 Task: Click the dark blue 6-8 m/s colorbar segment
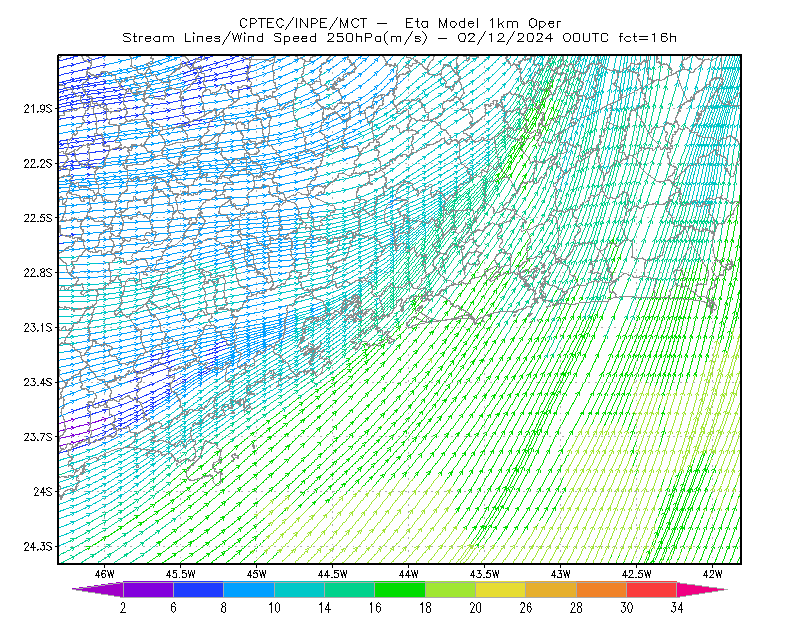tap(198, 589)
